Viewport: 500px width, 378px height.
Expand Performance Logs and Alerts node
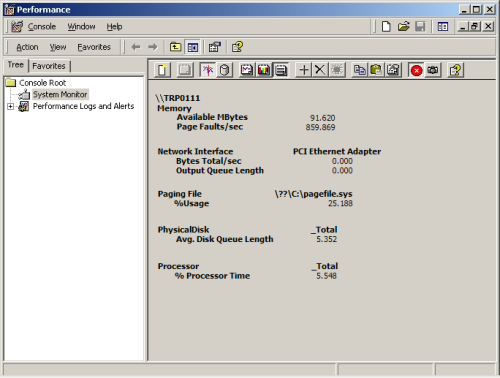10,106
